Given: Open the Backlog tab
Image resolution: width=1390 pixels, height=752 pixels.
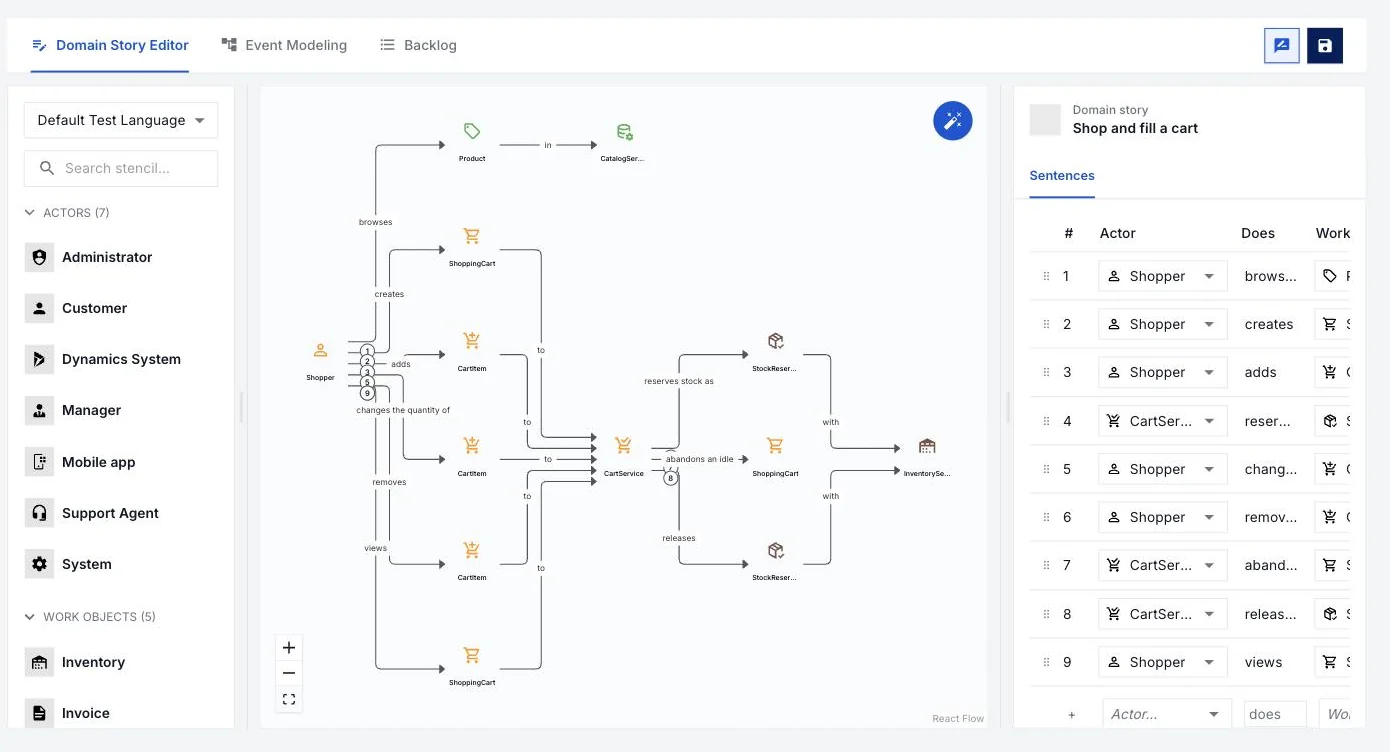Looking at the screenshot, I should (x=418, y=45).
